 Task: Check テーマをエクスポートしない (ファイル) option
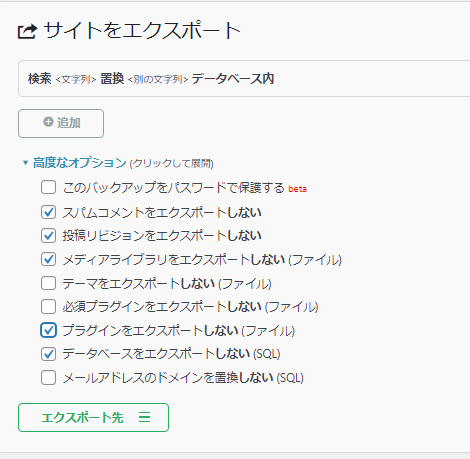pos(48,283)
